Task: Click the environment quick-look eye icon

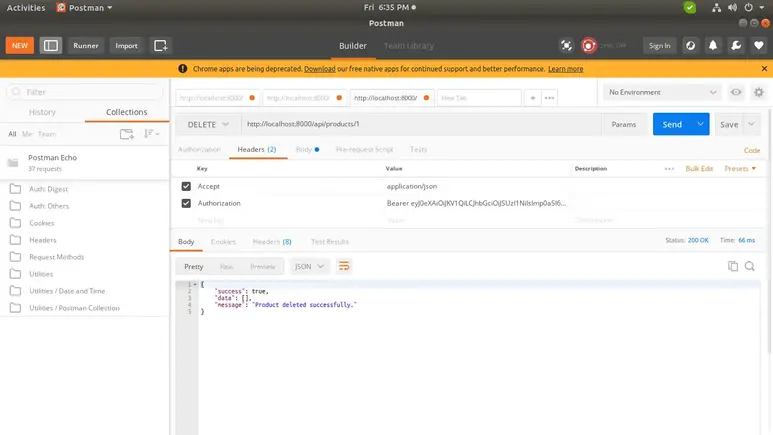Action: pos(736,92)
